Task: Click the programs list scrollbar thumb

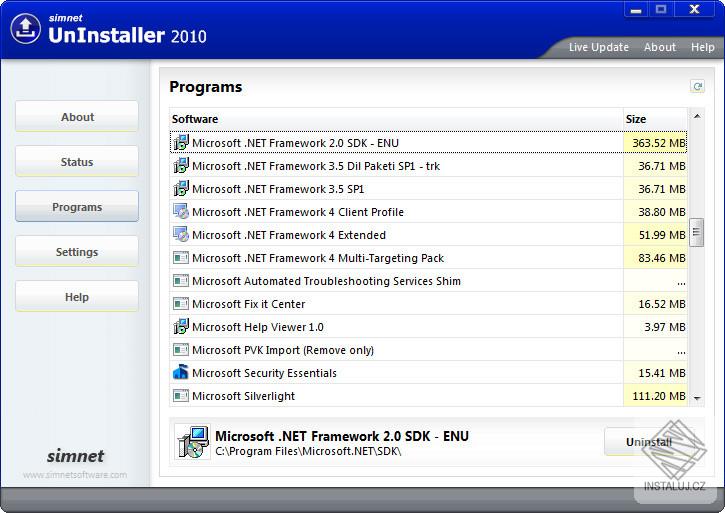Action: point(697,233)
